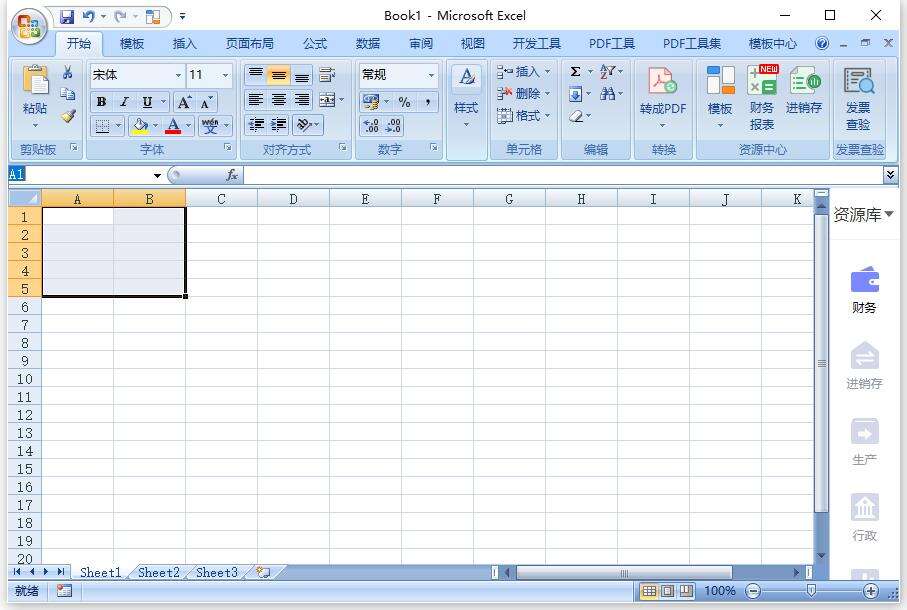This screenshot has width=907, height=610.
Task: Activate the Format Painter brush
Action: 68,116
